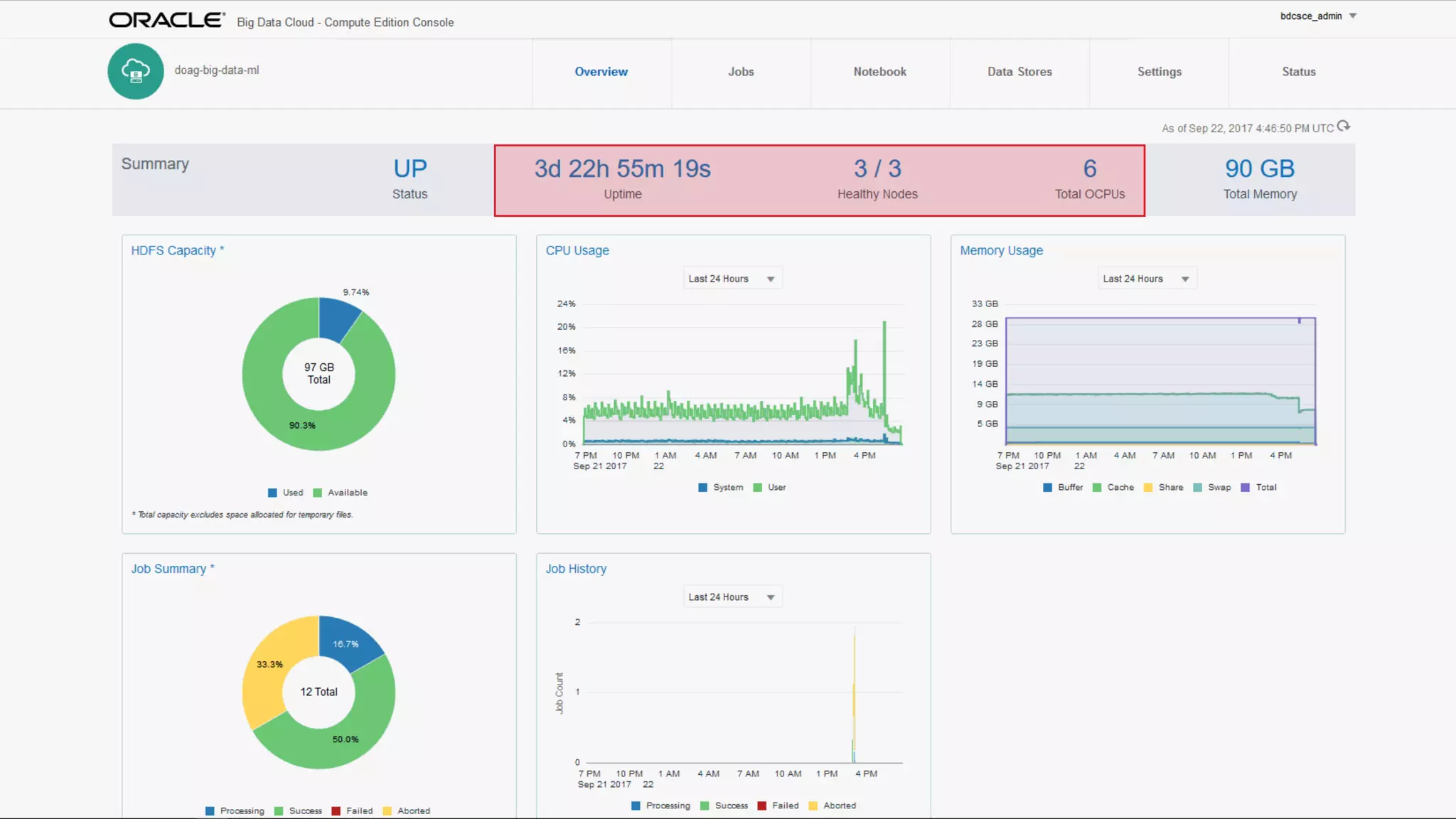Open Job History time range dropdown

click(x=732, y=597)
